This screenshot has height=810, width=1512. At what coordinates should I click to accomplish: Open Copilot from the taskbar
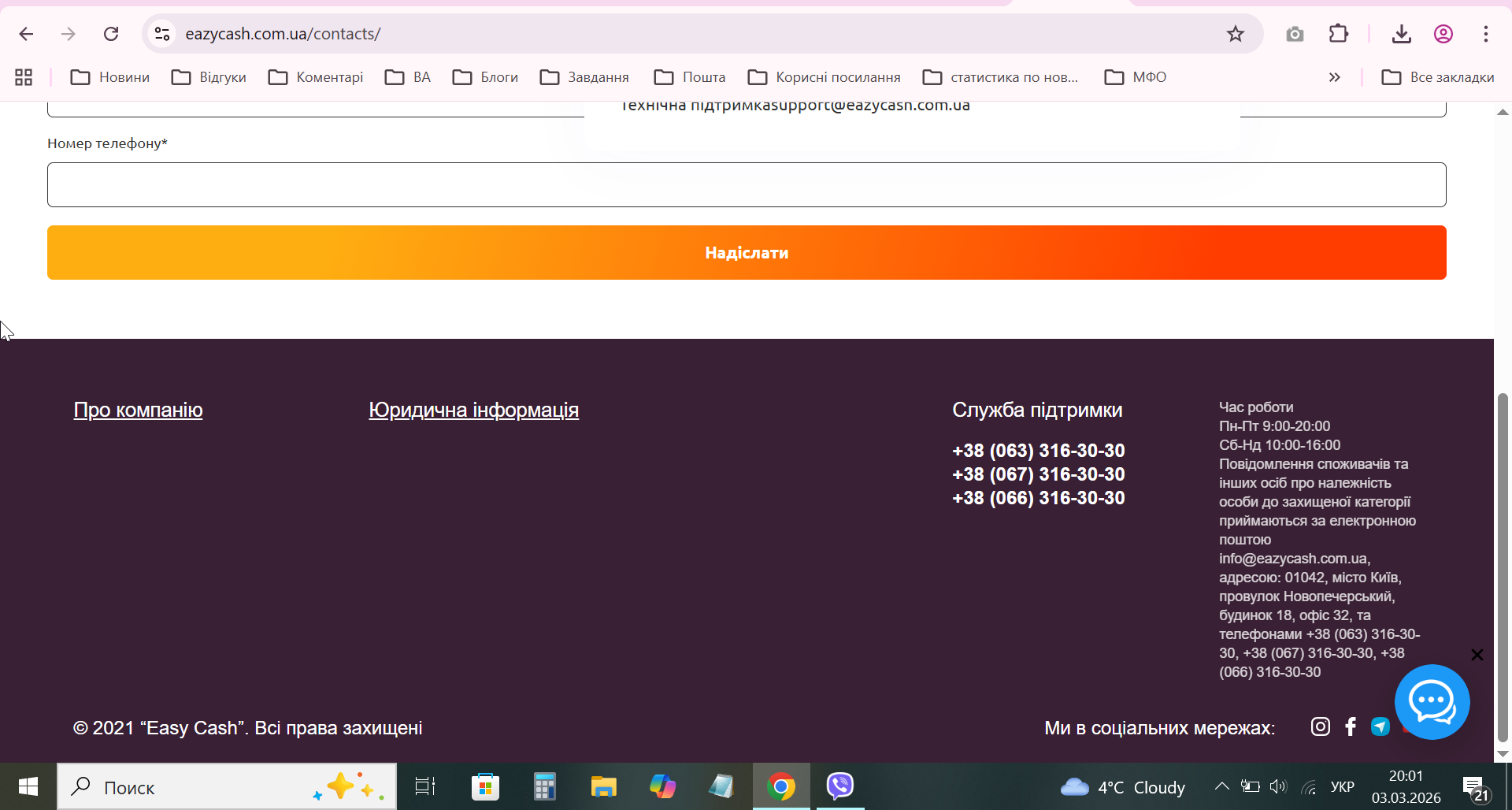(x=662, y=786)
